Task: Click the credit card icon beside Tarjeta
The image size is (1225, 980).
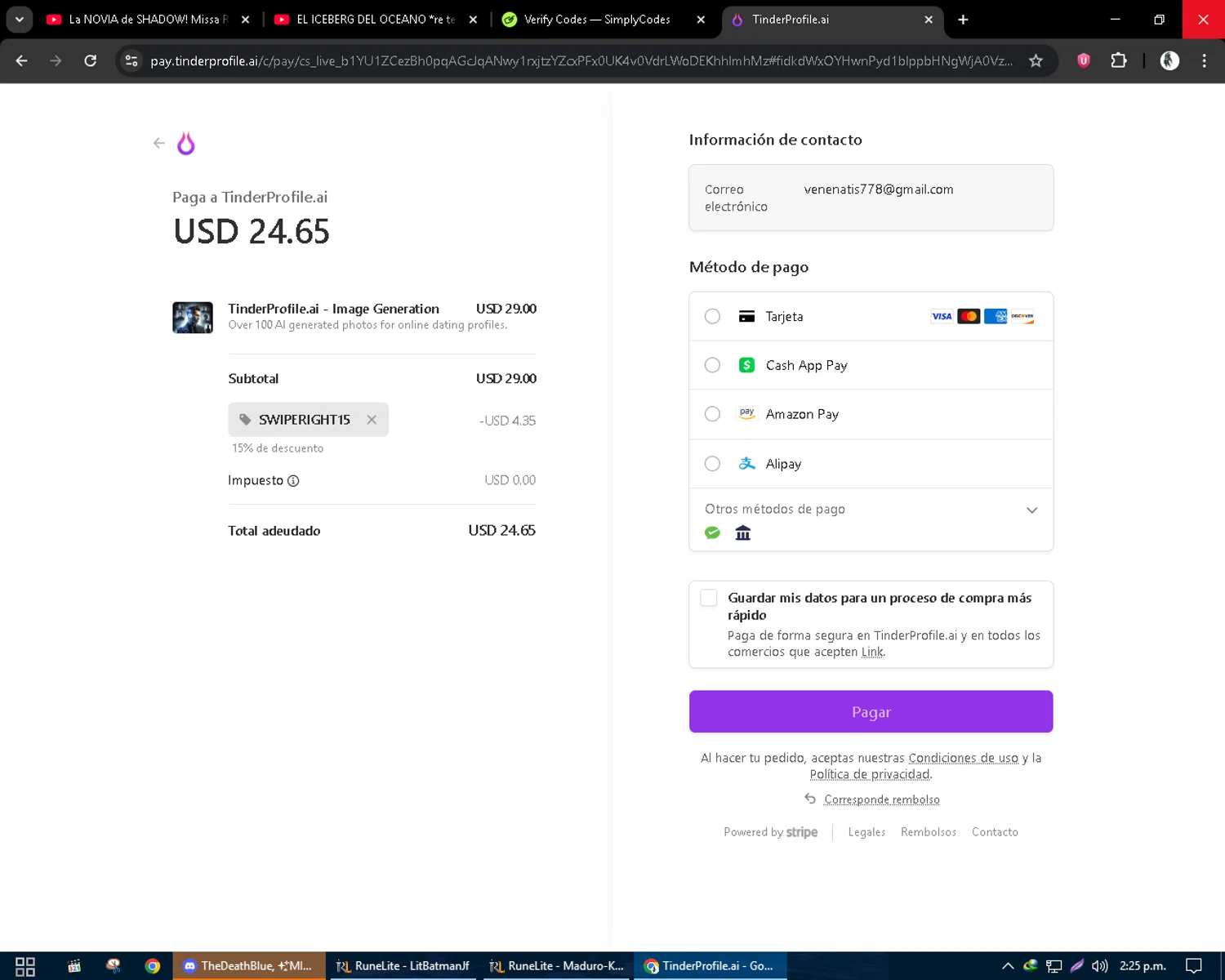Action: pyautogui.click(x=746, y=316)
